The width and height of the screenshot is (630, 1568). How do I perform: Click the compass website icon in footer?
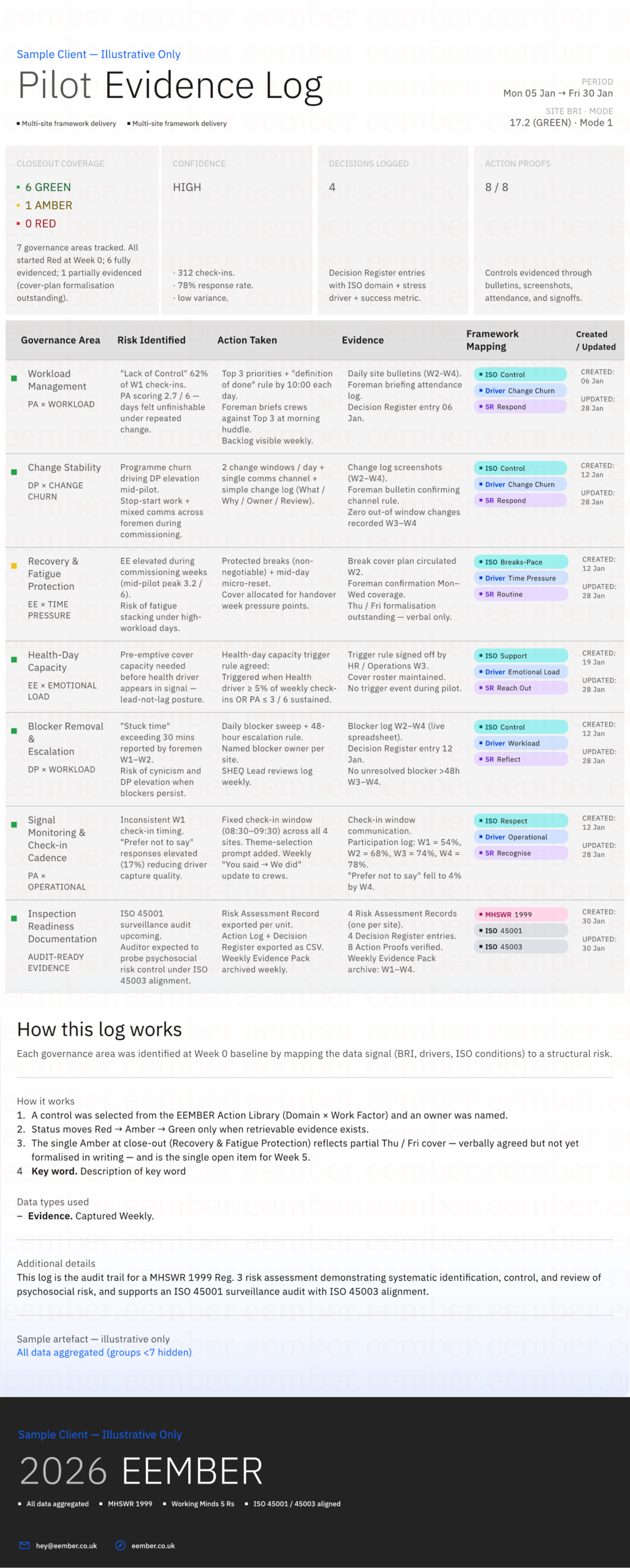click(121, 1545)
